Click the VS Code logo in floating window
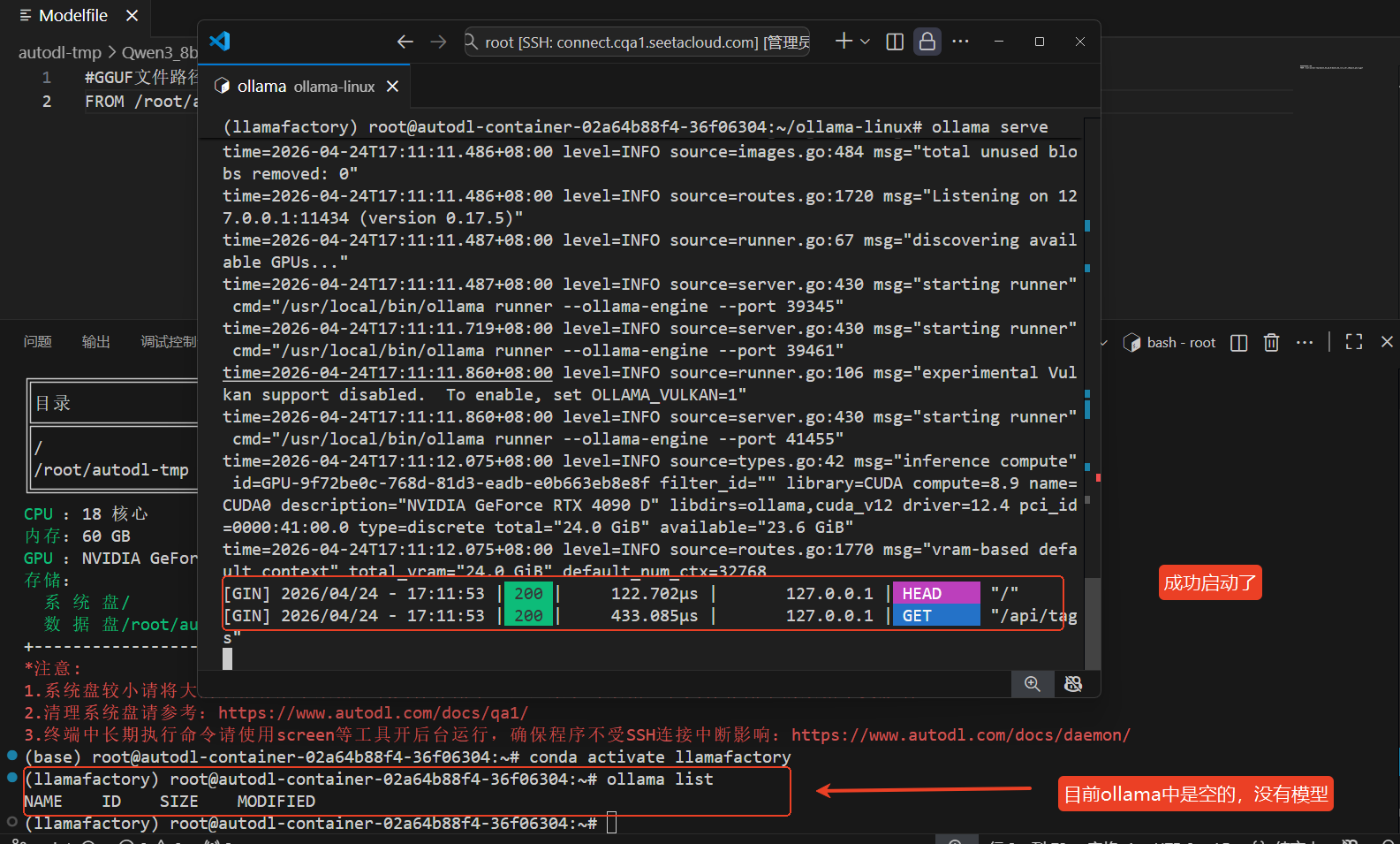This screenshot has height=844, width=1400. 220,41
